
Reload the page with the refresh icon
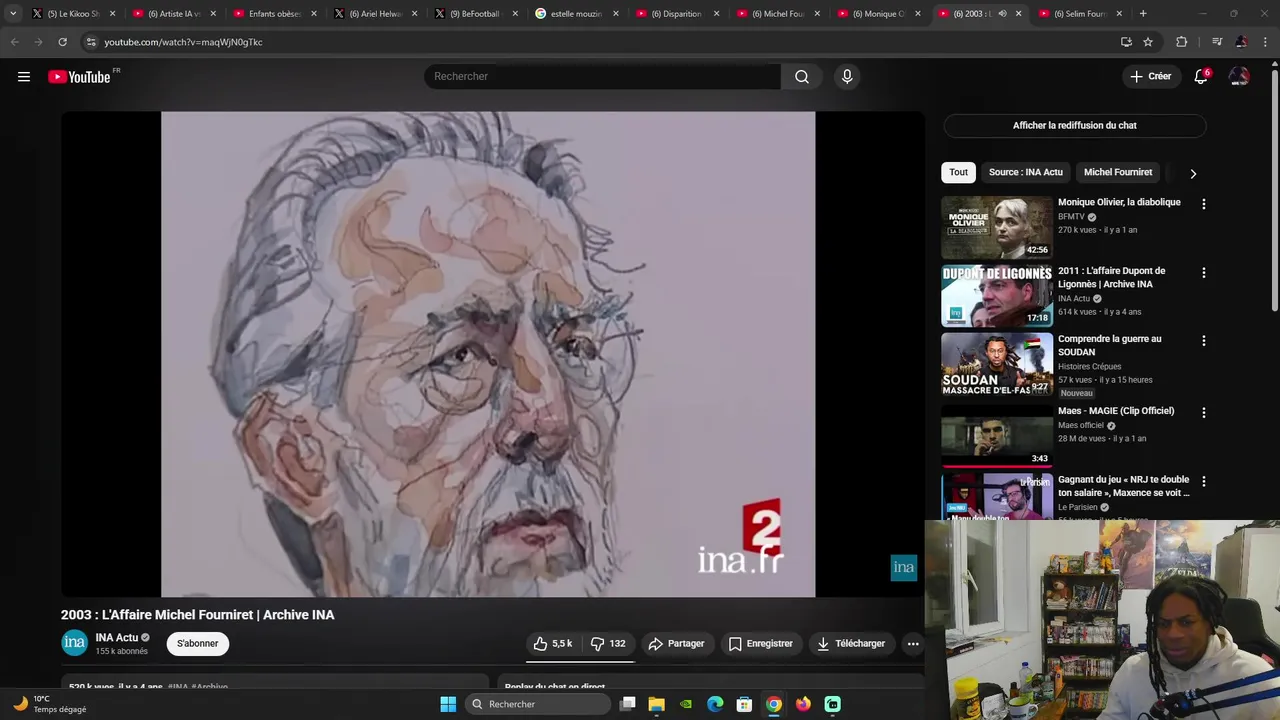pyautogui.click(x=62, y=42)
